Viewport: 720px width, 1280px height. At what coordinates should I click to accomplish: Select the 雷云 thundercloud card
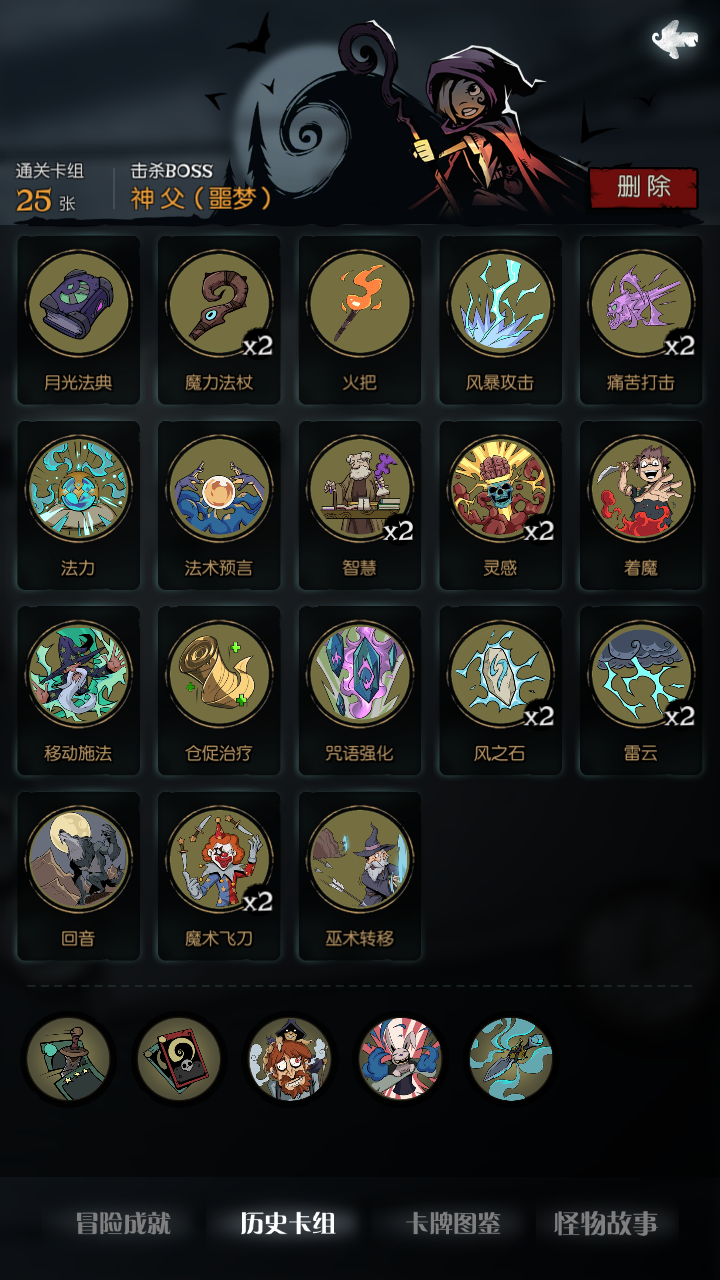pyautogui.click(x=641, y=674)
